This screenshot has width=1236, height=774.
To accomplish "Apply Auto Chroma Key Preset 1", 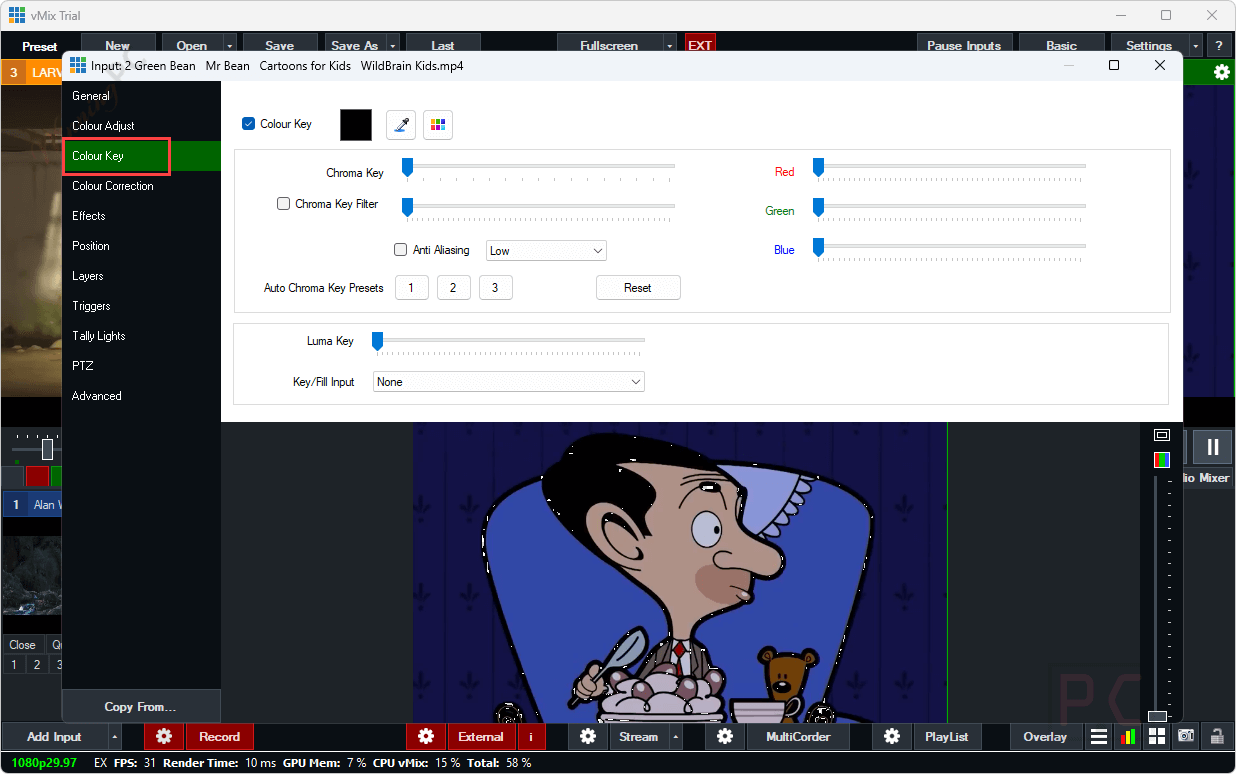I will 412,288.
